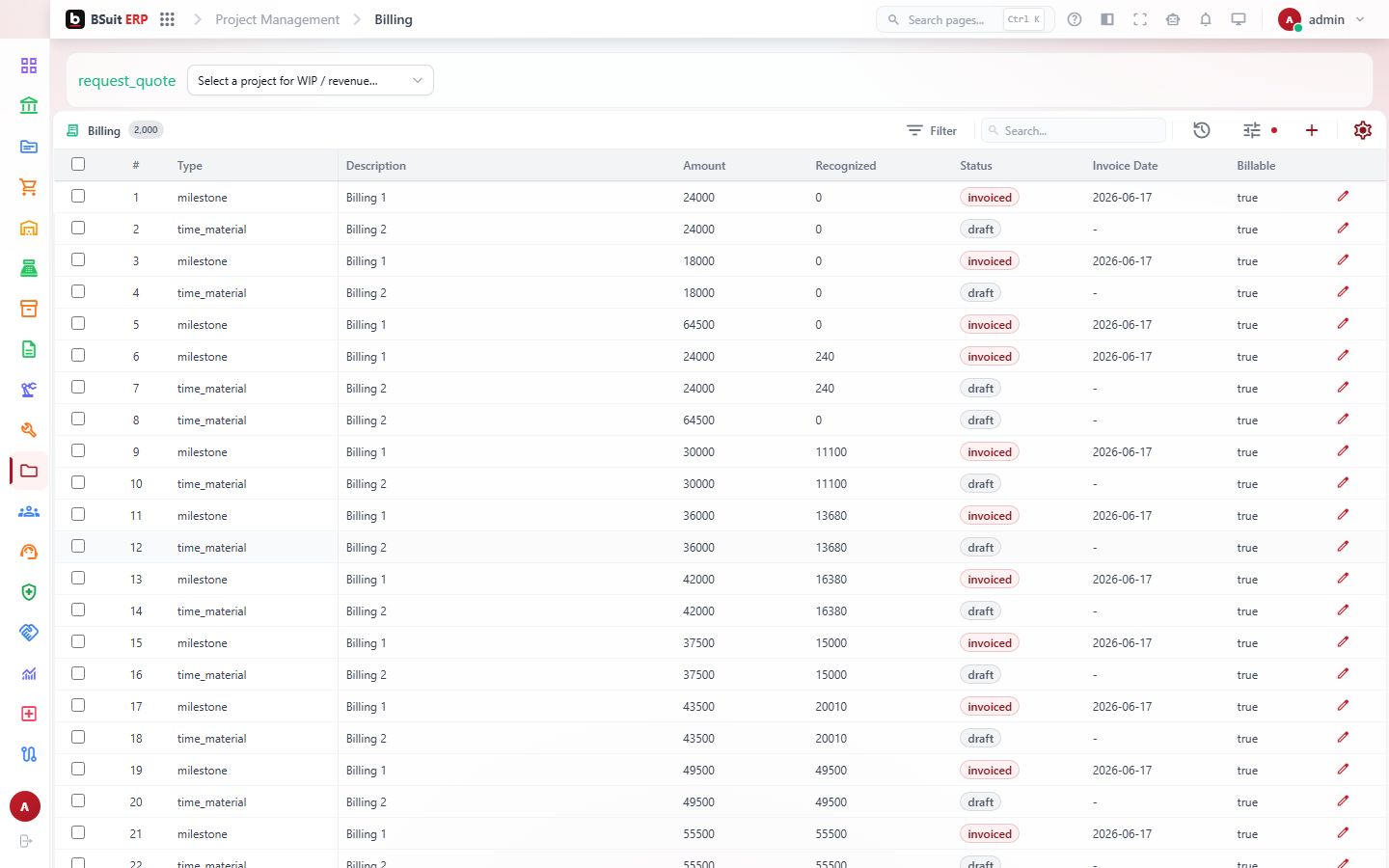Open the headset support sidebar icon

click(x=29, y=552)
